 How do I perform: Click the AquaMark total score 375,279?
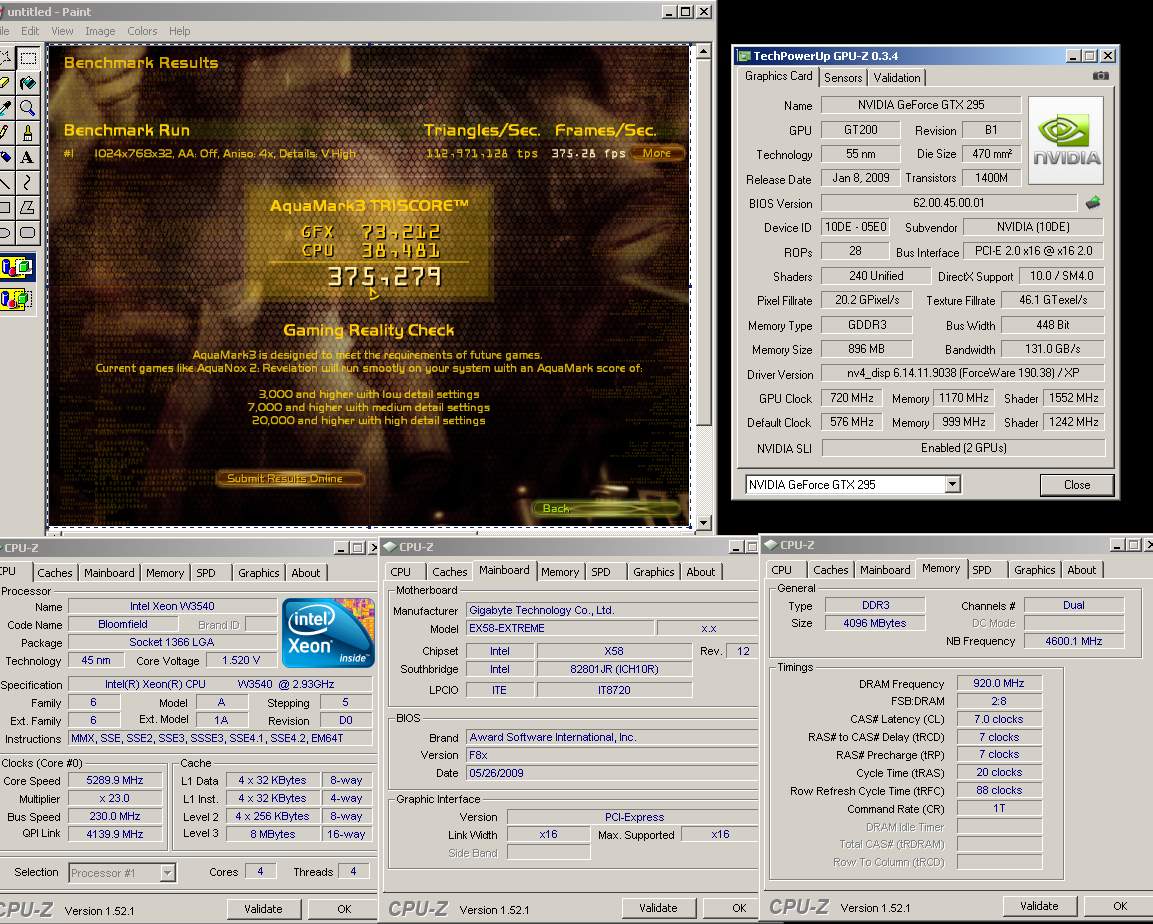click(384, 276)
